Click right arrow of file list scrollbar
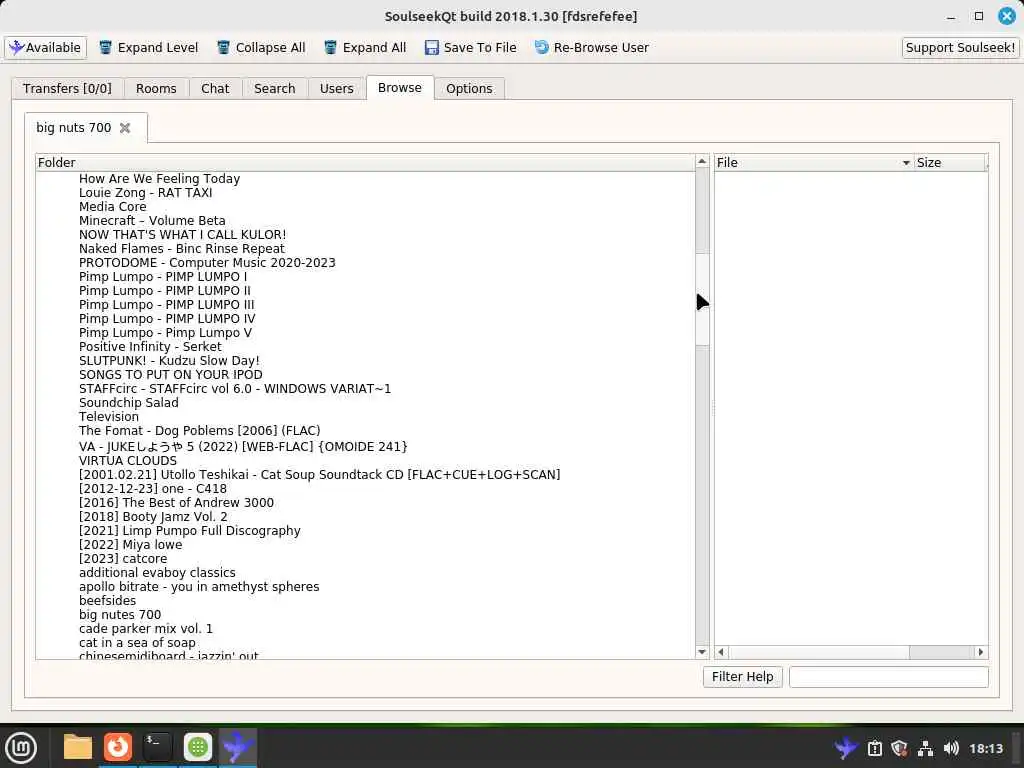 (x=980, y=652)
